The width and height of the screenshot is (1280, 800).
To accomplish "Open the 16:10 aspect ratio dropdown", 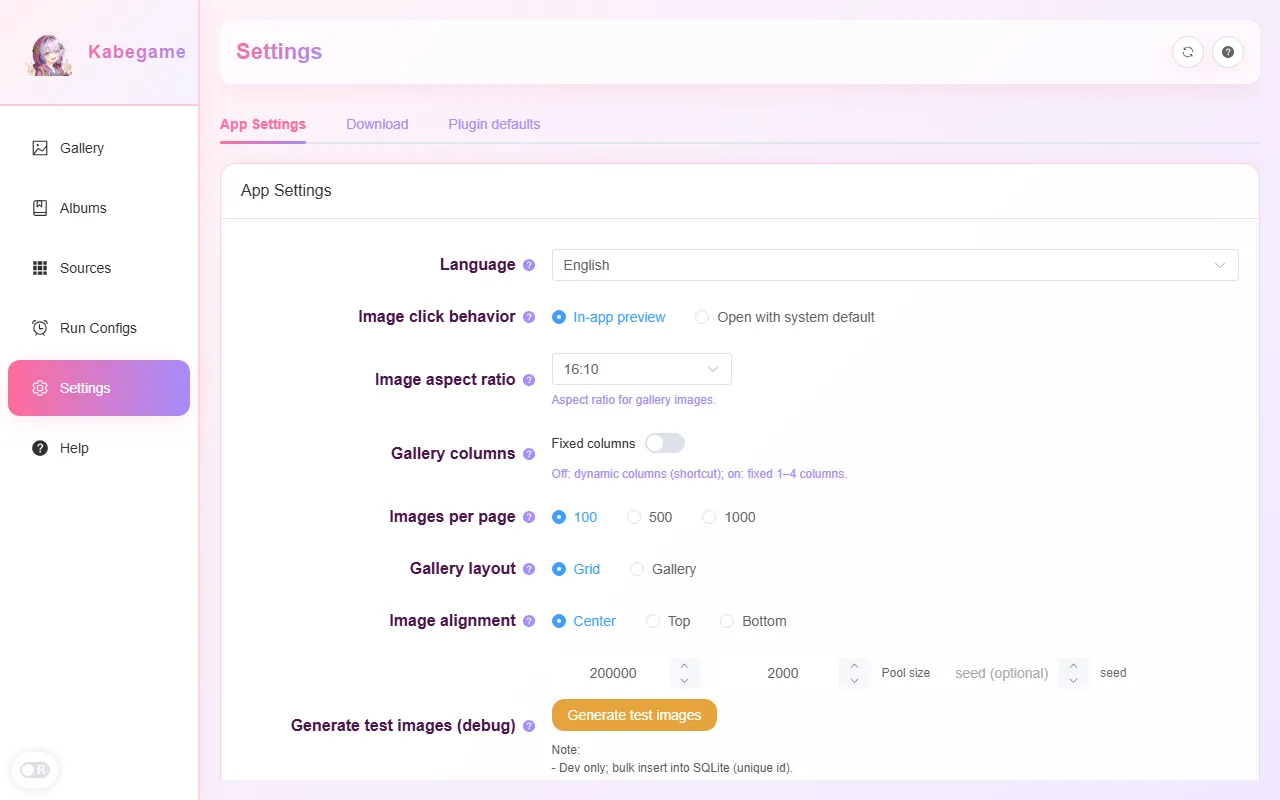I will coord(641,369).
